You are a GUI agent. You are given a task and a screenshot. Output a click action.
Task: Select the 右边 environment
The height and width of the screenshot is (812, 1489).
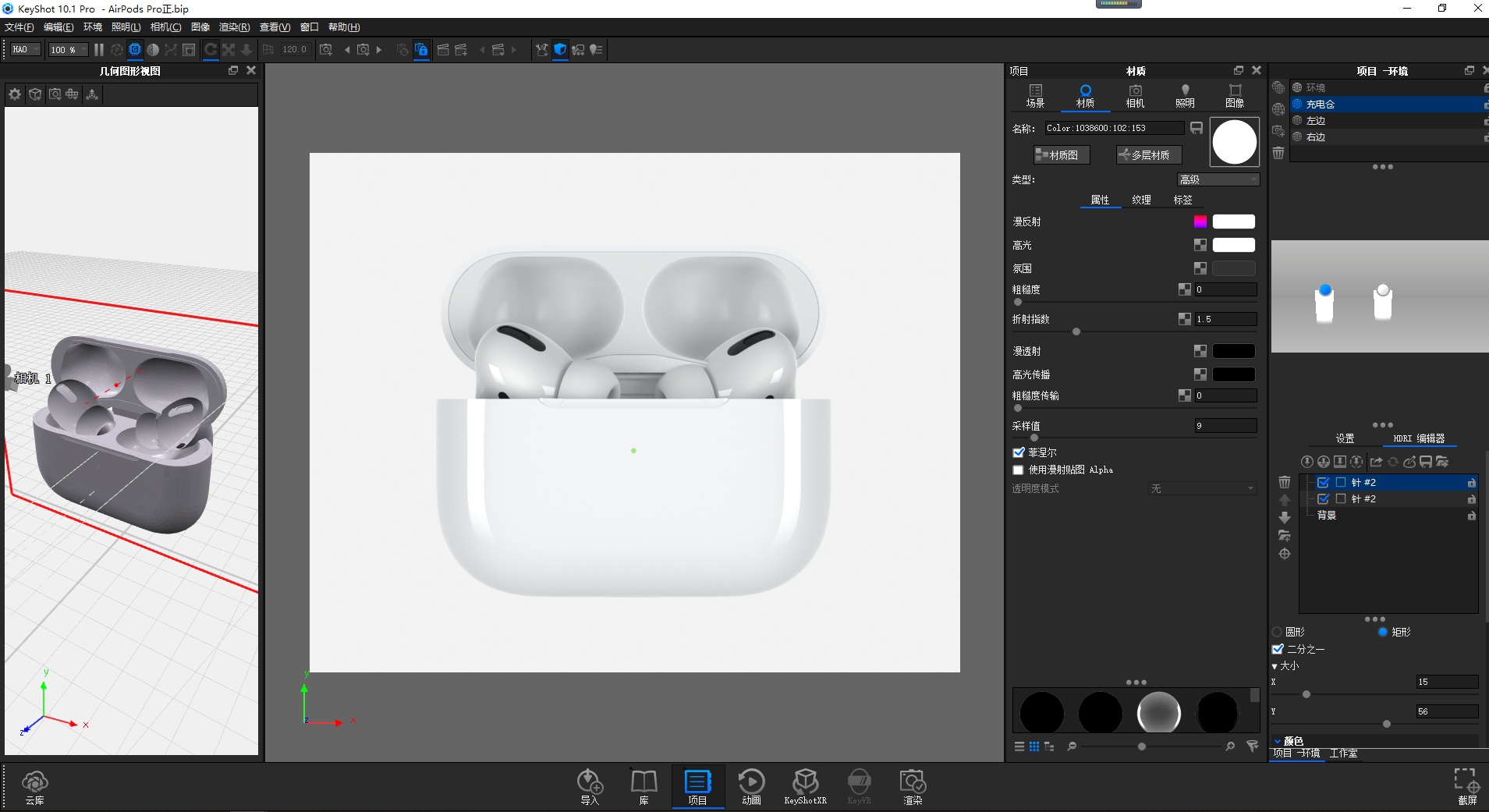pyautogui.click(x=1388, y=137)
